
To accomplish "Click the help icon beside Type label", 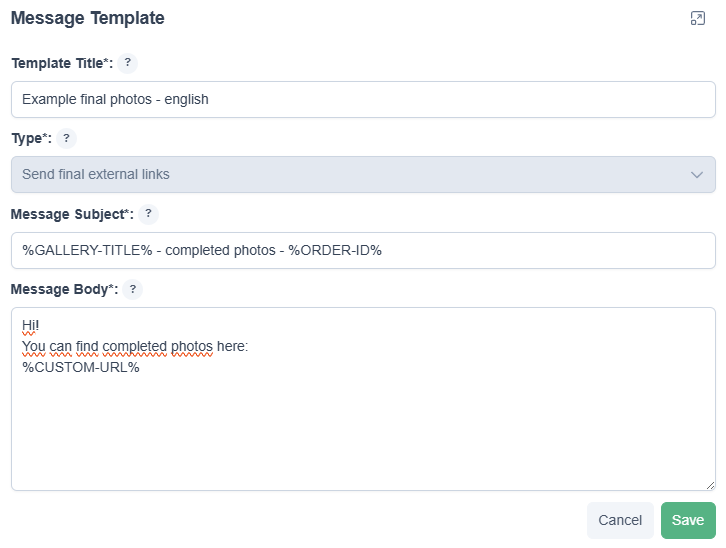I will [67, 139].
